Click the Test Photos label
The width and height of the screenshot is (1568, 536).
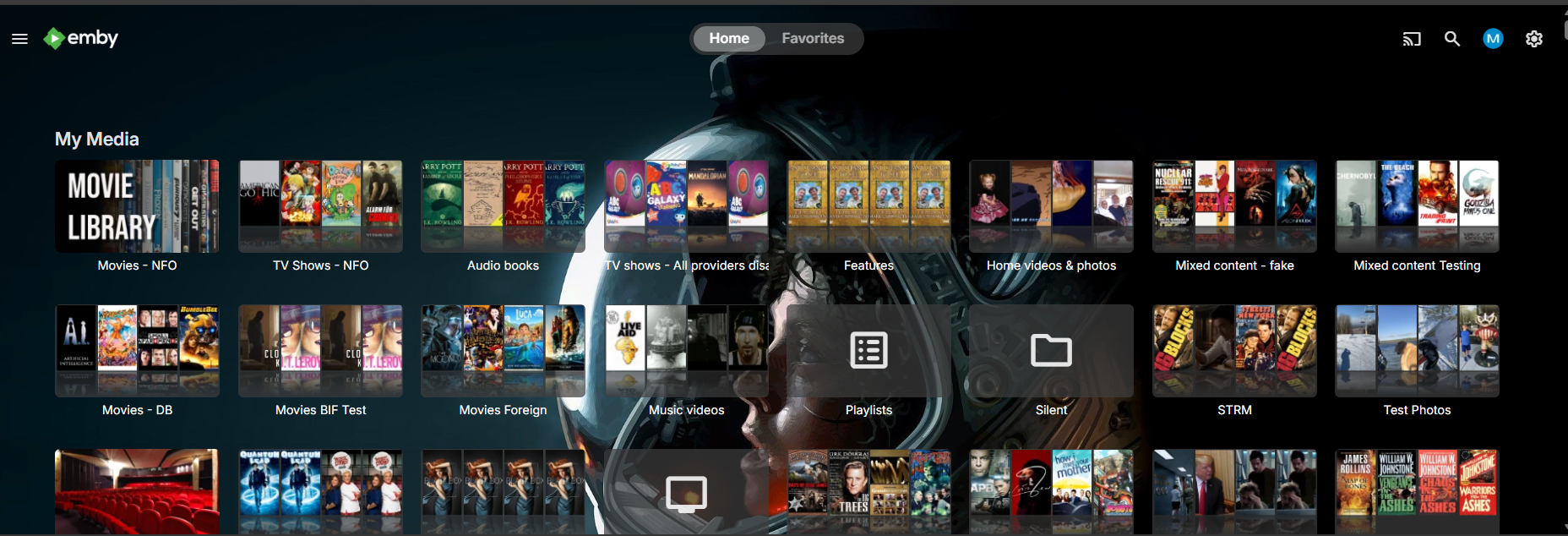point(1417,410)
